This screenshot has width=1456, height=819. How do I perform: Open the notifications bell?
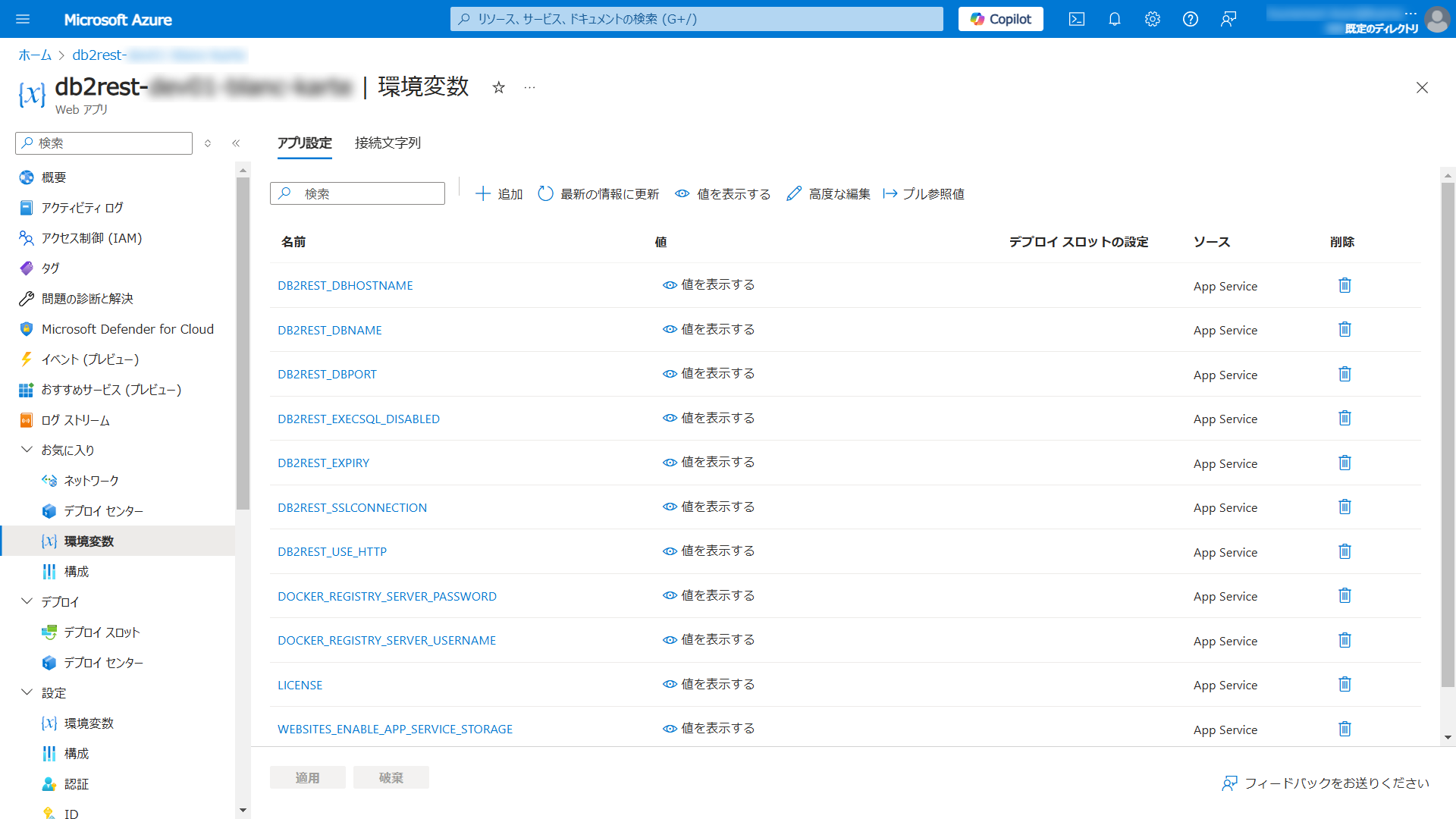tap(1114, 19)
